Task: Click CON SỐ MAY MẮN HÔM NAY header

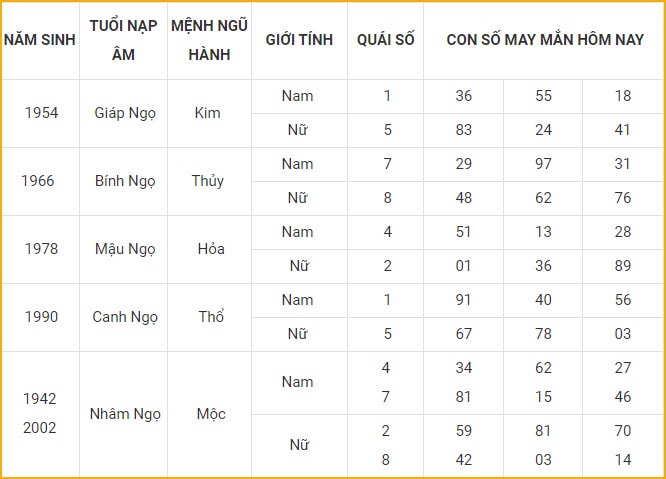Action: 545,40
